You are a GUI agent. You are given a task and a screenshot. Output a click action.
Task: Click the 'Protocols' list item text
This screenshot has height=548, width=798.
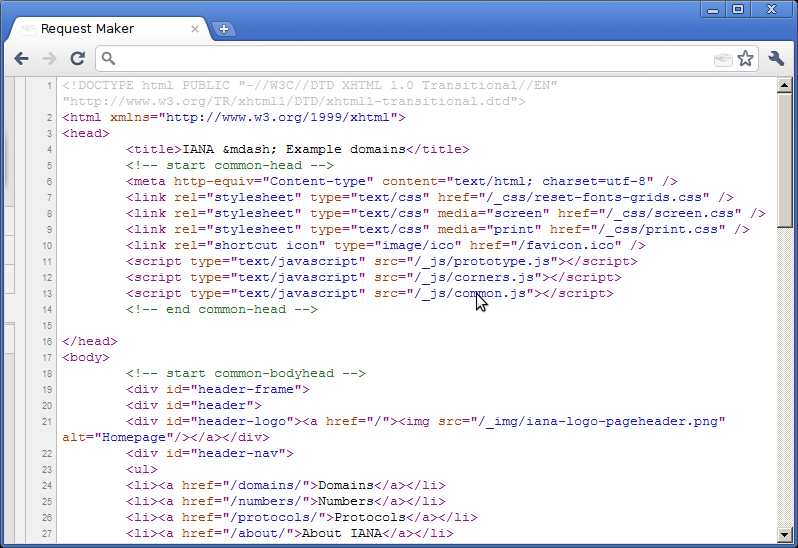[x=370, y=517]
